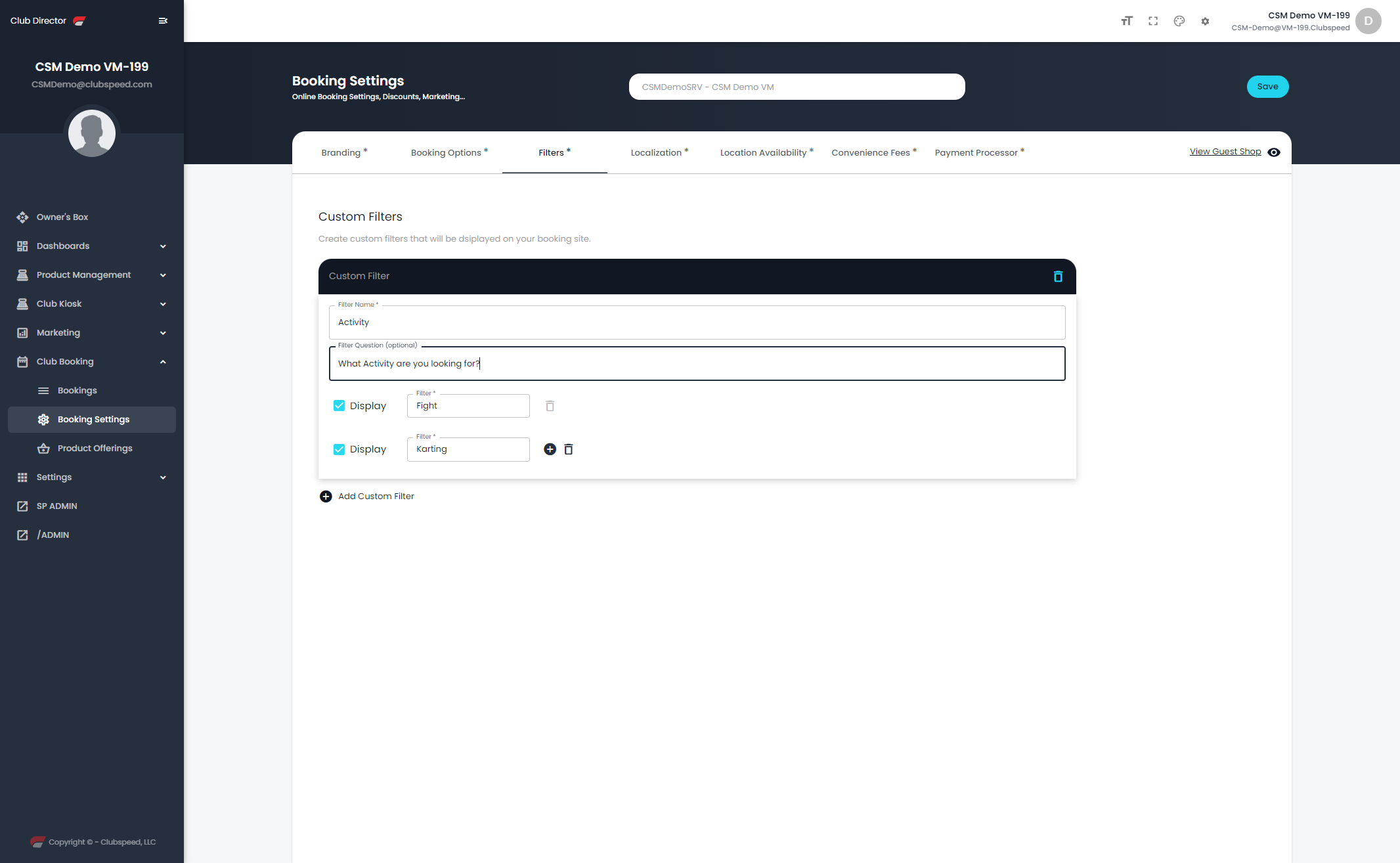Open the Payment Processor tab
Screen dimensions: 1400x863
(x=980, y=152)
